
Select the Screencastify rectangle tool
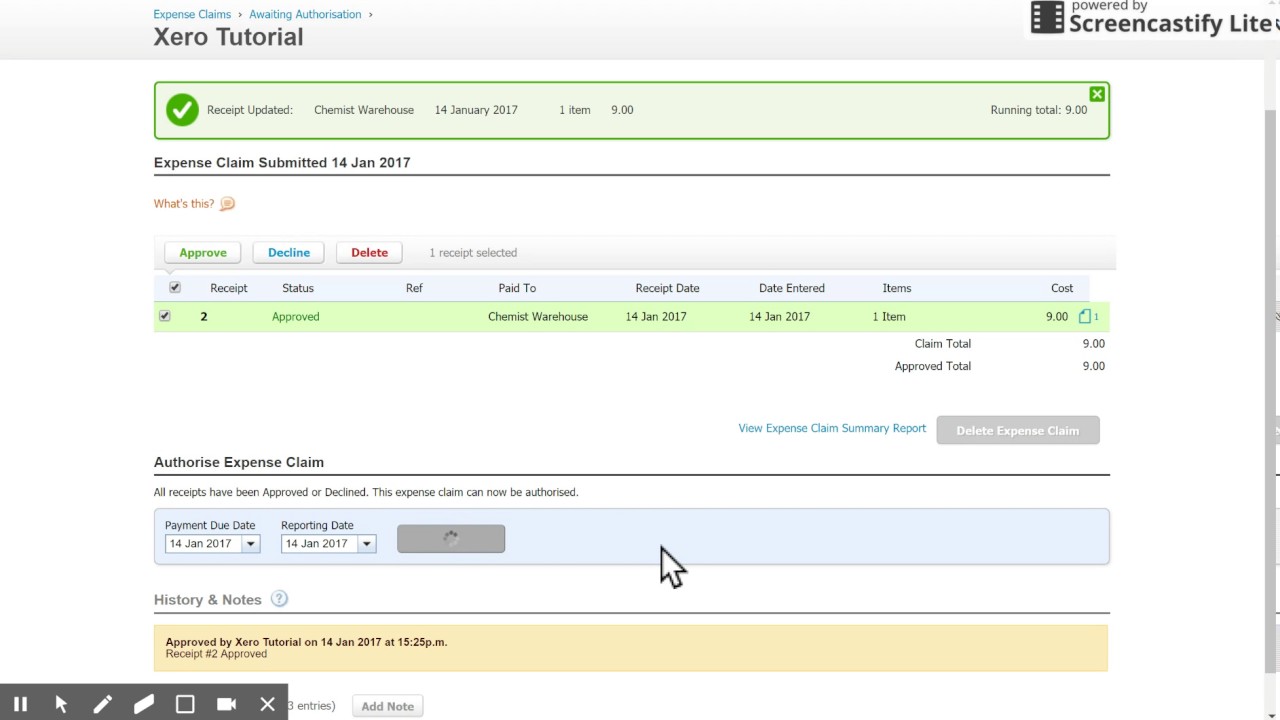185,704
